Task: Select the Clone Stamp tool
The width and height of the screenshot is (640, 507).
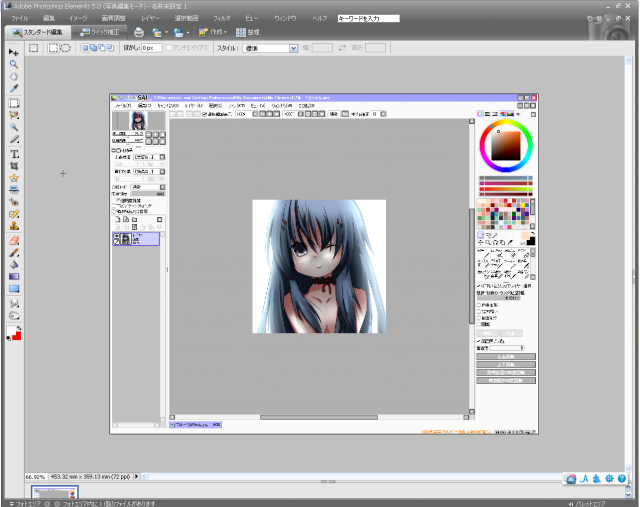Action: pos(14,226)
